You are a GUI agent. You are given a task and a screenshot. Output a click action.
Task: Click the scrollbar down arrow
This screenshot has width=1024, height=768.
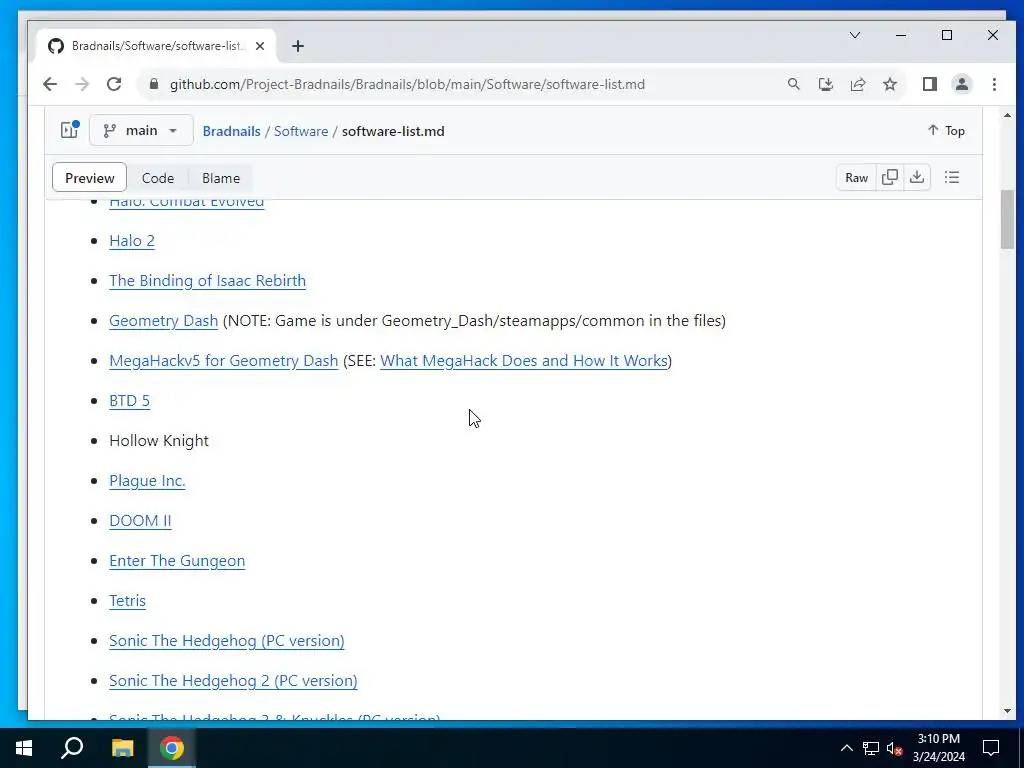click(x=1006, y=711)
